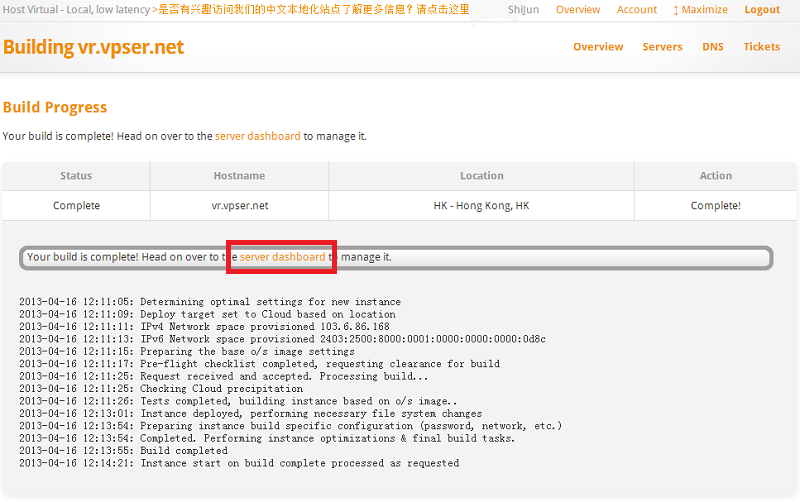Select the Complete status cell
The width and height of the screenshot is (800, 502).
point(76,206)
